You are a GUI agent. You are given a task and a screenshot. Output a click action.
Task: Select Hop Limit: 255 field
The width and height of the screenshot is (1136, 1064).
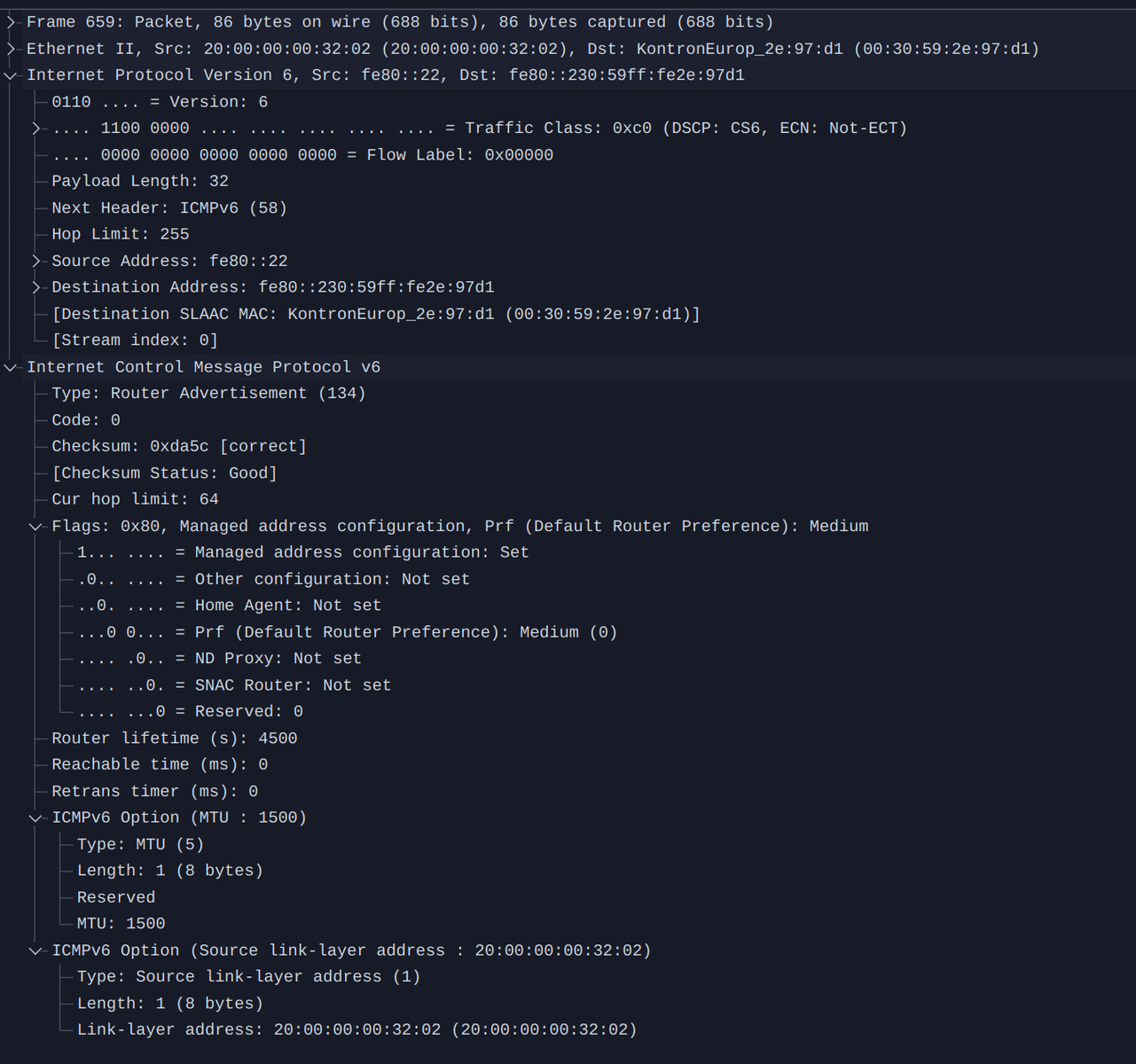click(121, 234)
